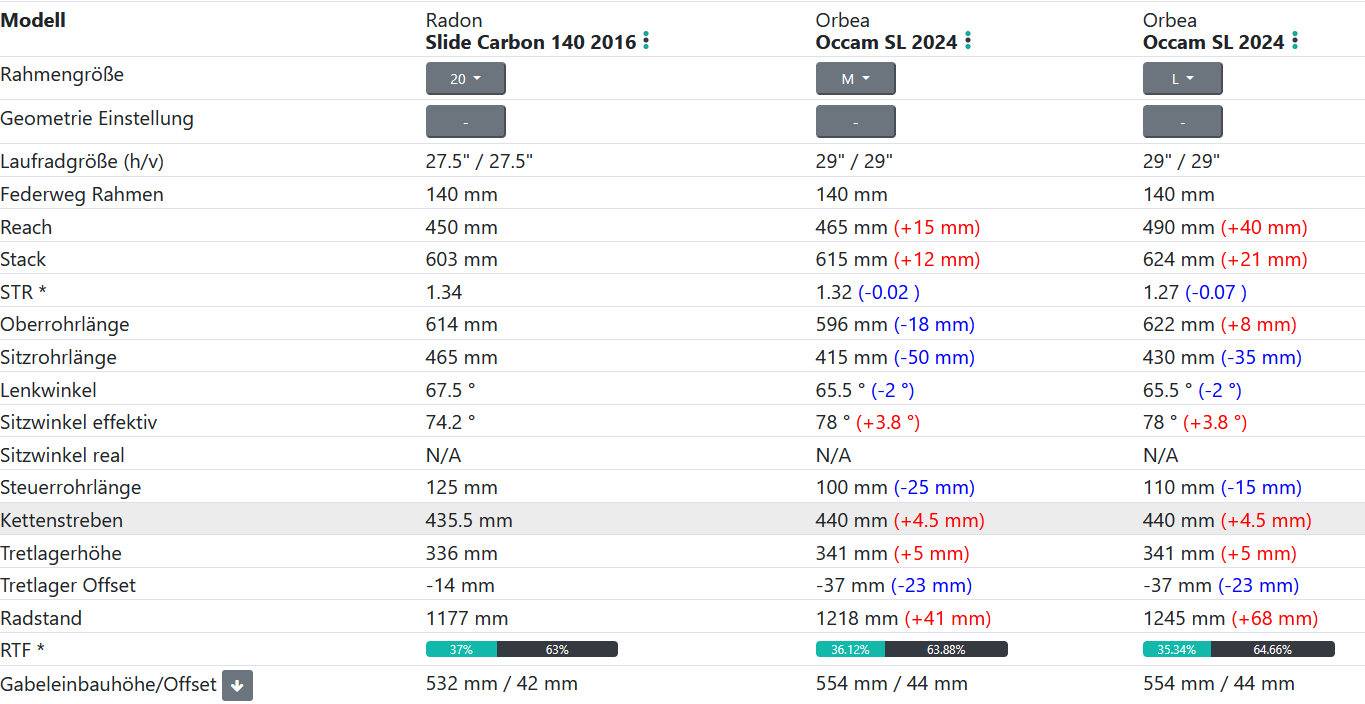
Task: Open frame size dropdown showing L
Action: tap(1182, 79)
